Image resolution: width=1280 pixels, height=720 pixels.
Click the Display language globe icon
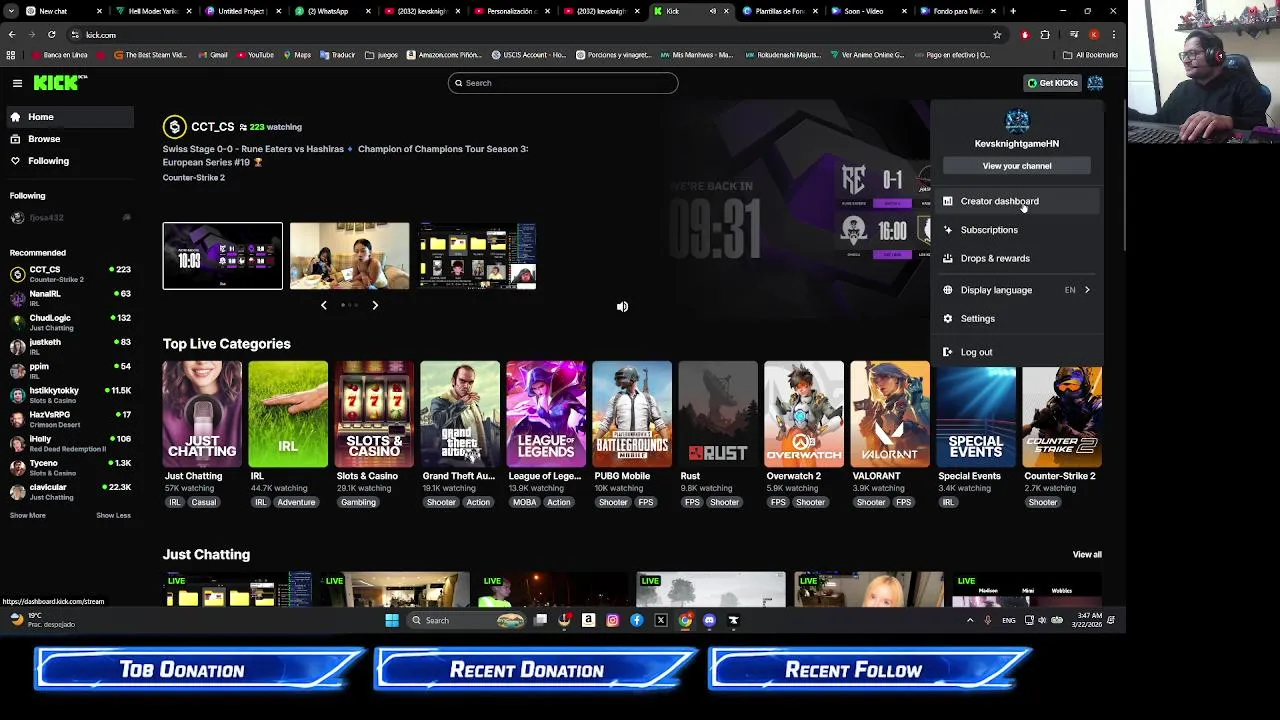(948, 290)
